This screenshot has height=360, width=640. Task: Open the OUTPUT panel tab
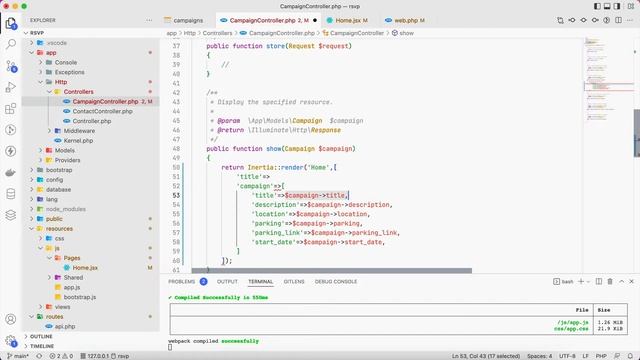point(227,282)
